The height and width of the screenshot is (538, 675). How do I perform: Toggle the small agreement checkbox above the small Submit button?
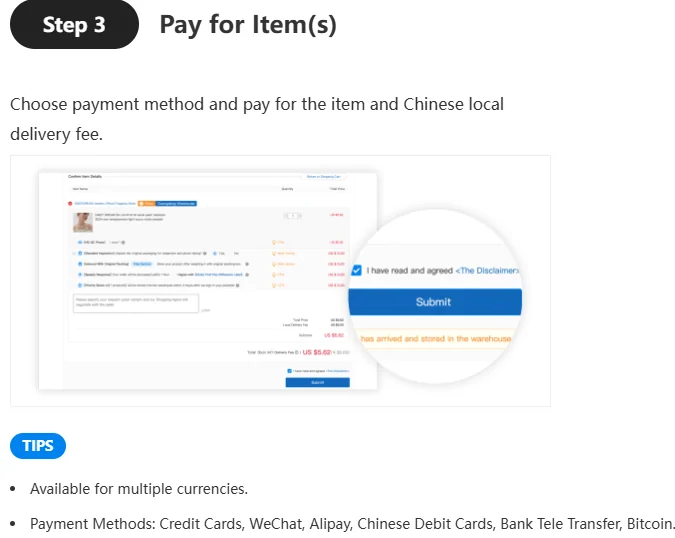(289, 371)
